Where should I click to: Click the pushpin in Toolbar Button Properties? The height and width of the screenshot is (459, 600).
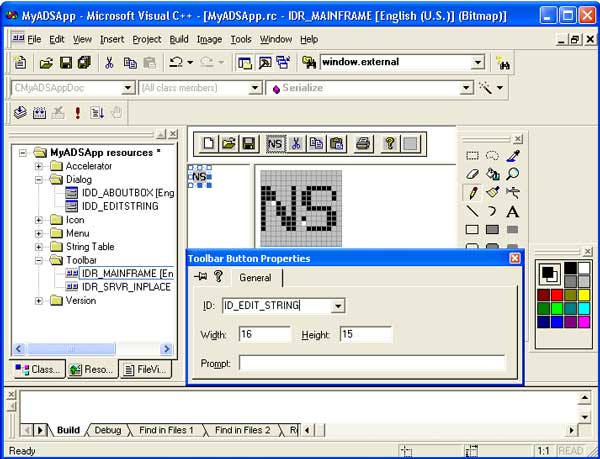coord(200,276)
